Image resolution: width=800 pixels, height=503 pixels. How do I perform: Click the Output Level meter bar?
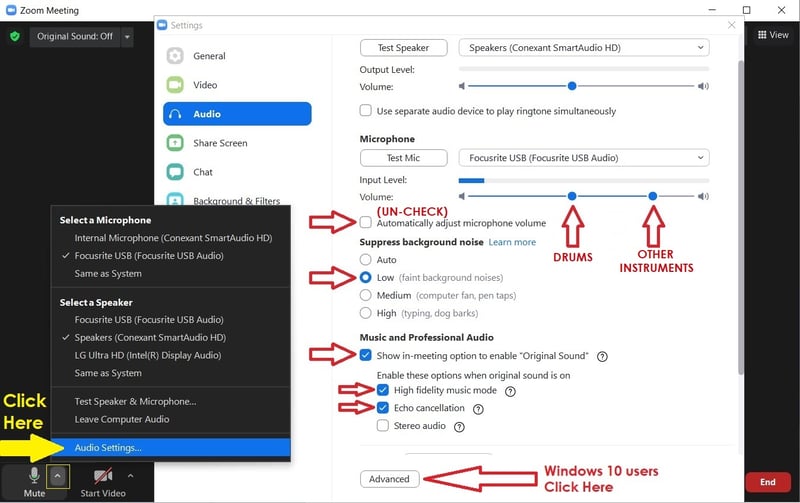pos(584,69)
